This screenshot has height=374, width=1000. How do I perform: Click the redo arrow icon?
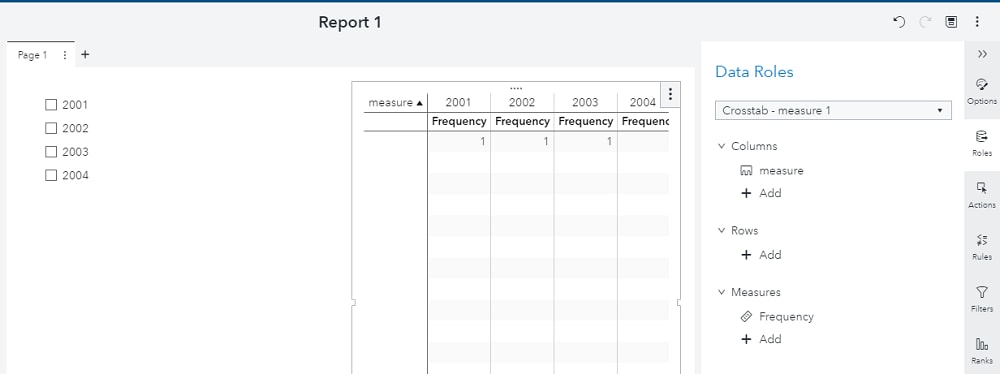[x=925, y=22]
